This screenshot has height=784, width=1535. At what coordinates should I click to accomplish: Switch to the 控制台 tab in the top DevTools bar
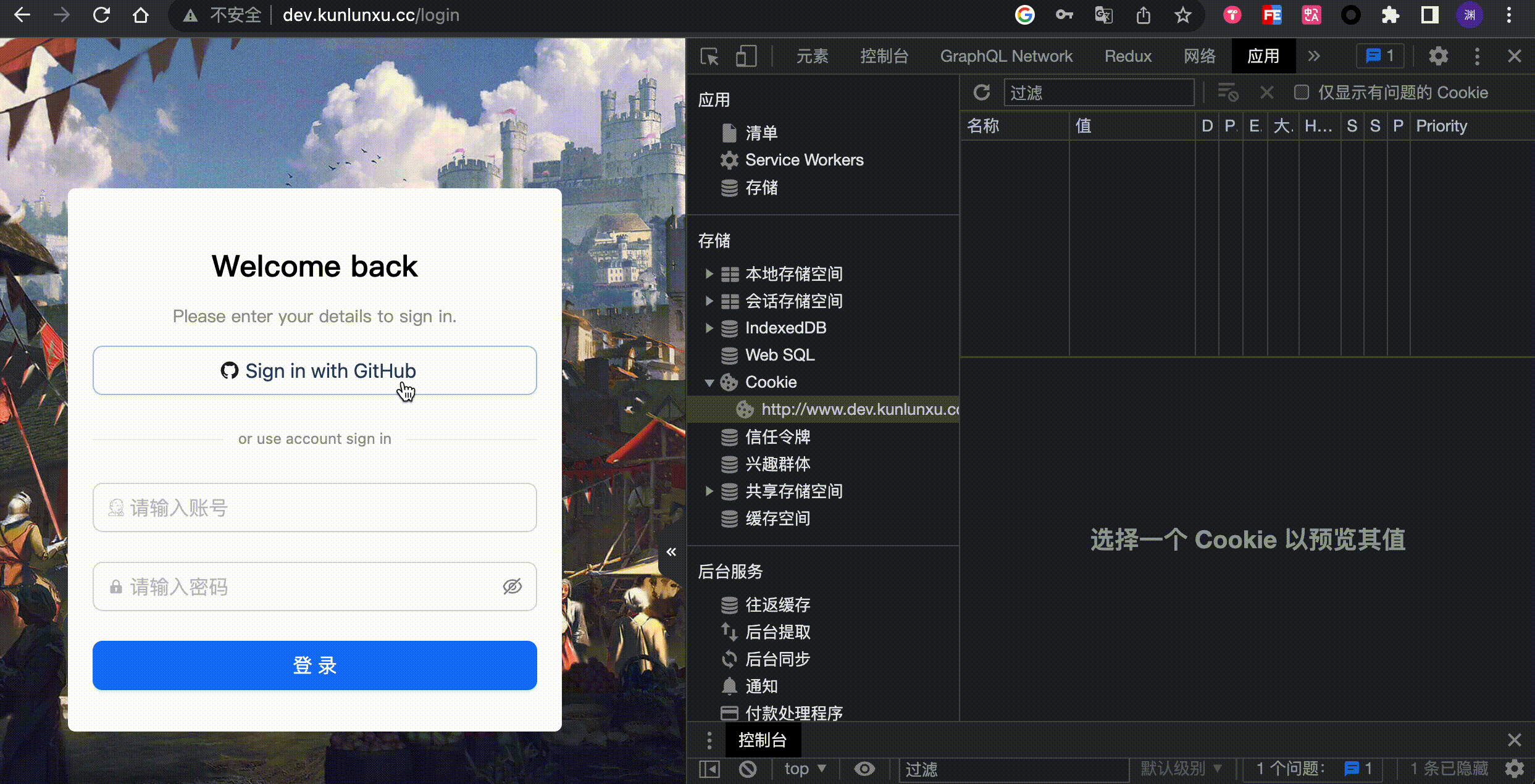coord(884,56)
